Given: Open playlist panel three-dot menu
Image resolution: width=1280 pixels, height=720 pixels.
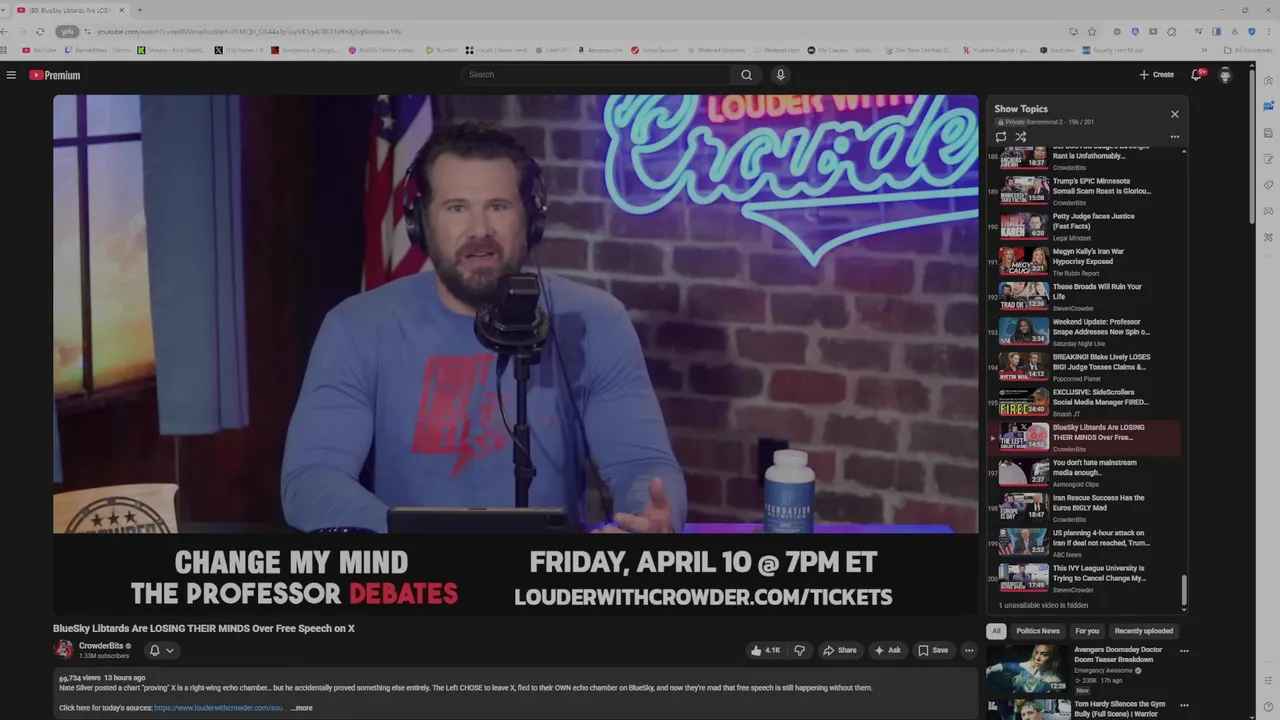Looking at the screenshot, I should (1175, 137).
